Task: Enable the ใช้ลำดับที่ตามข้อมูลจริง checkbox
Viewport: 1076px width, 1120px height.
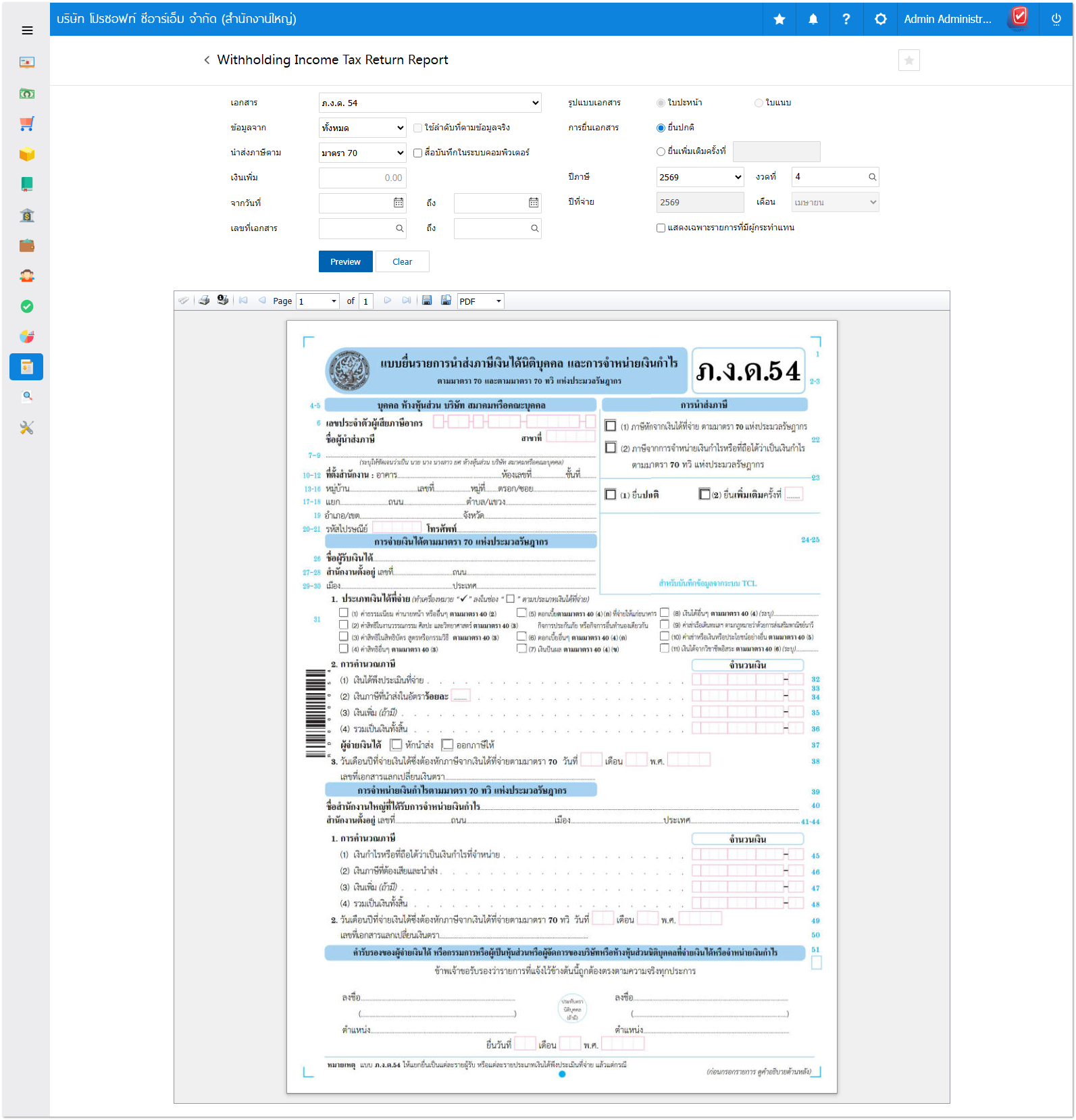Action: tap(418, 128)
